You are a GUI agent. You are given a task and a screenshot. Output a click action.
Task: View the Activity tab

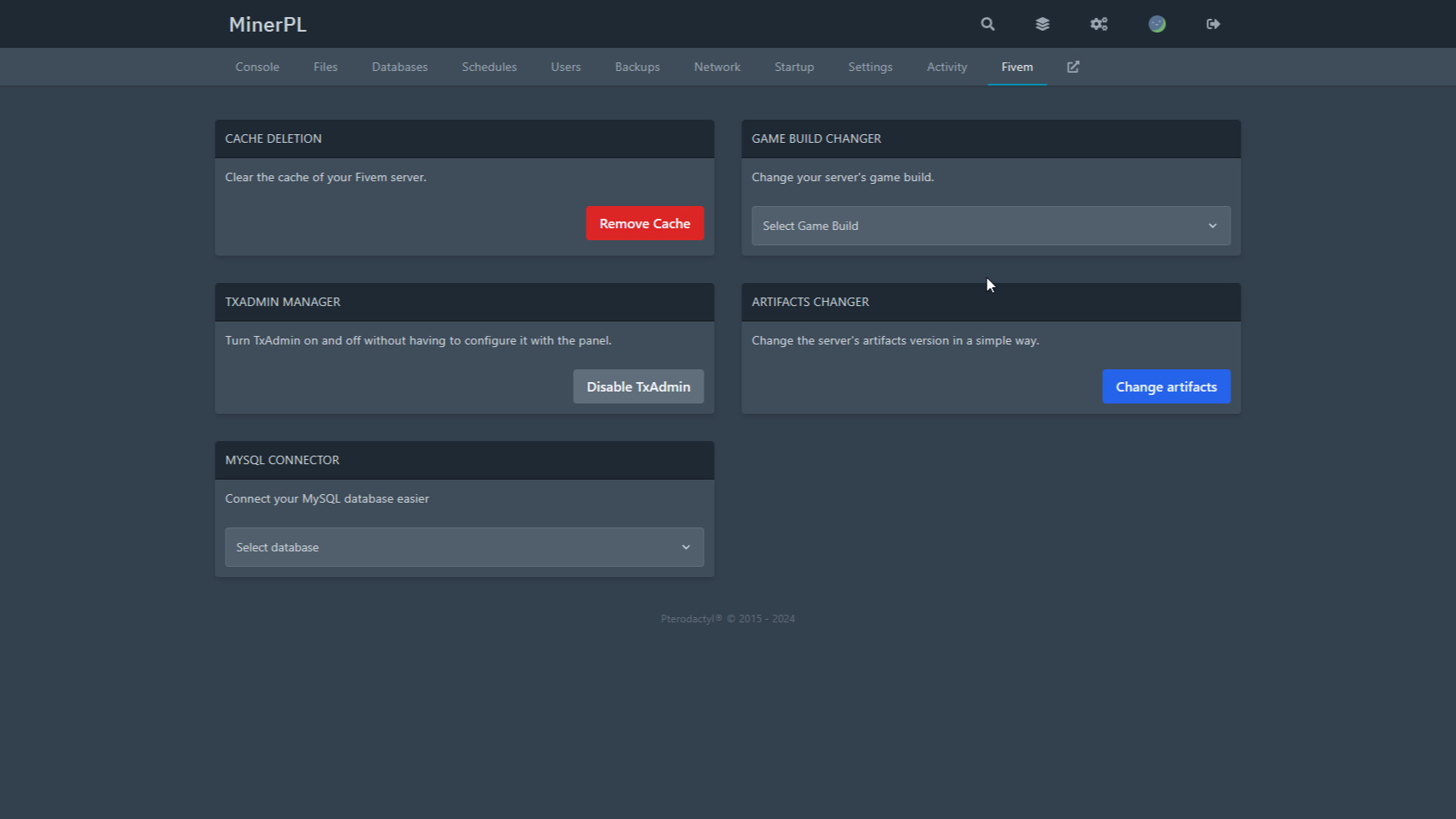tap(946, 67)
